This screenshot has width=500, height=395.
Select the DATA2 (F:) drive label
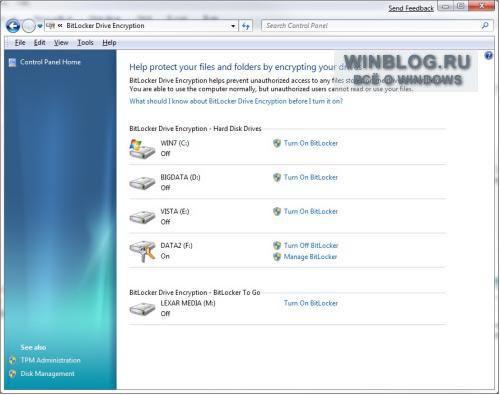tap(176, 246)
